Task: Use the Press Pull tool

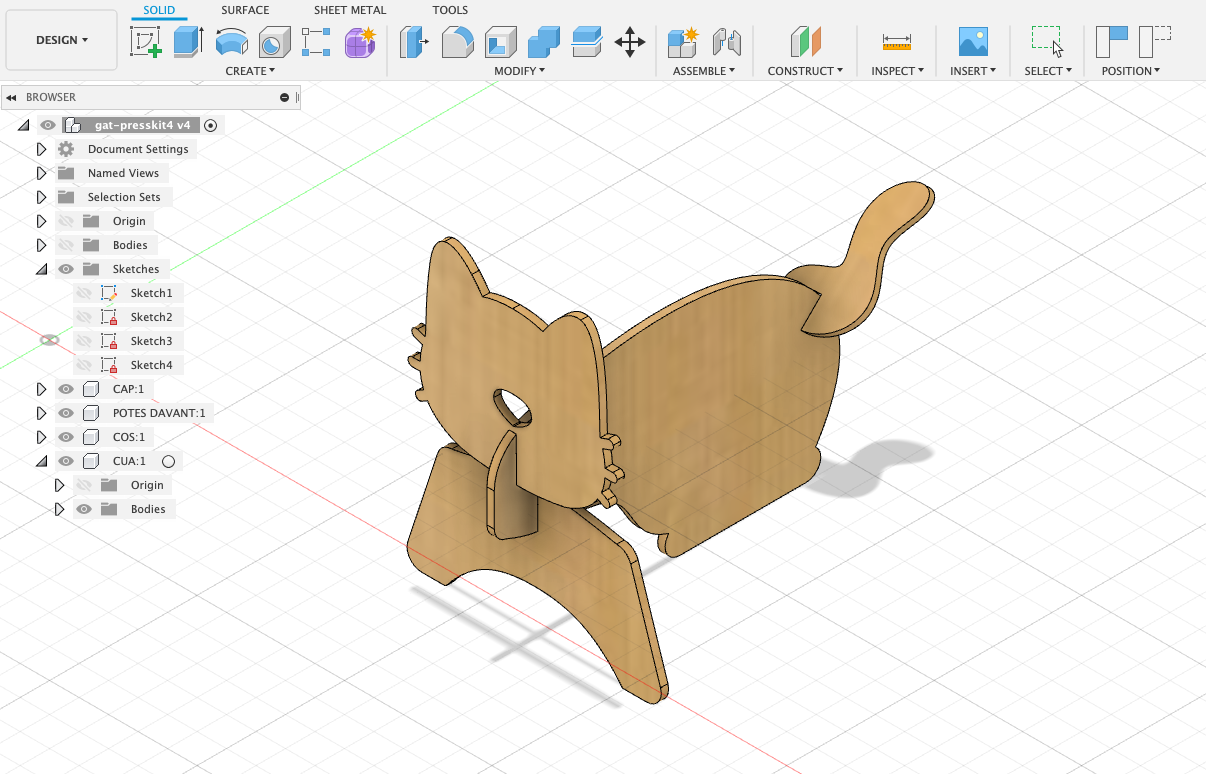Action: [x=414, y=42]
